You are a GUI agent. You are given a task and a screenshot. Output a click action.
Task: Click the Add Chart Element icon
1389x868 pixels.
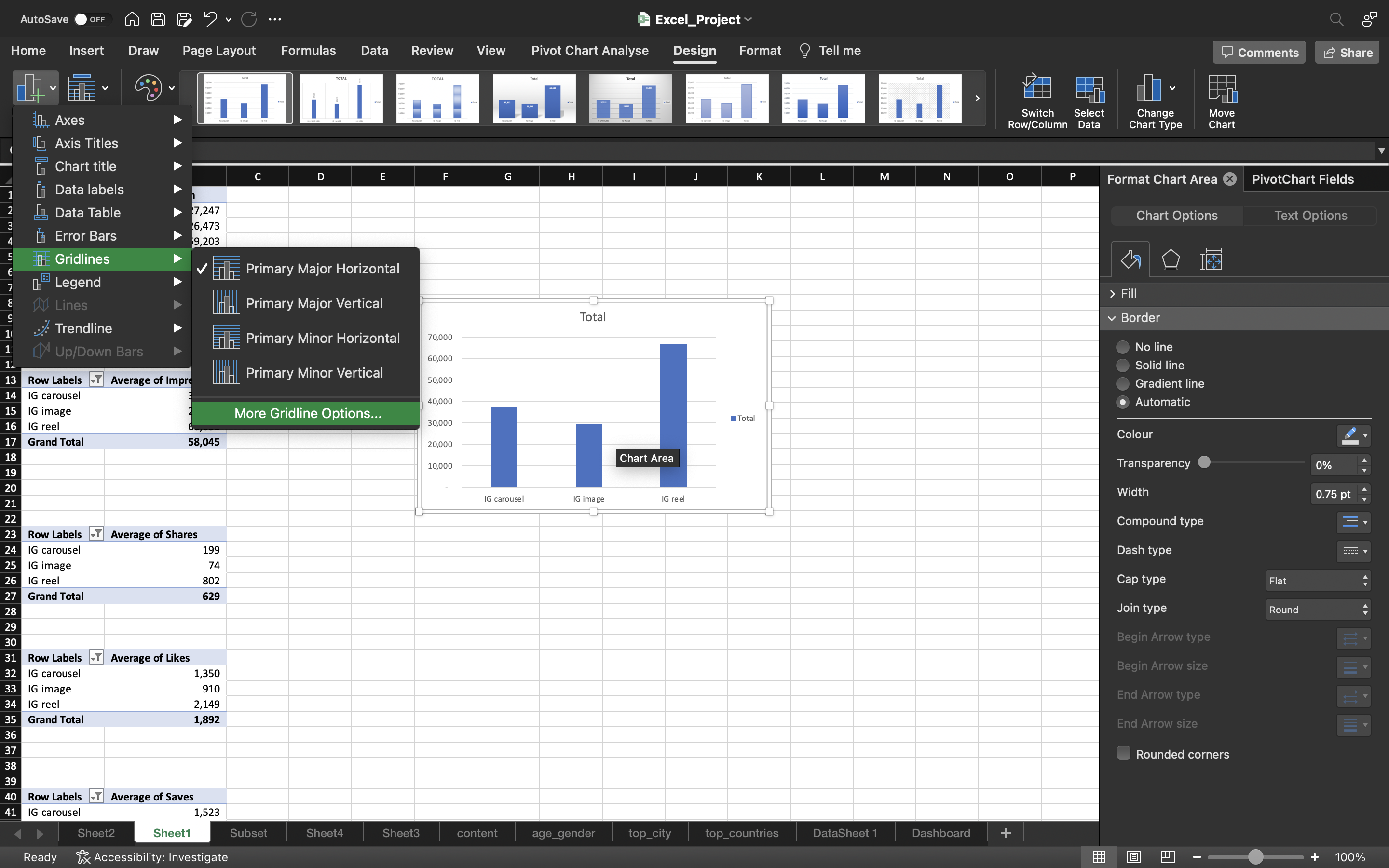tap(30, 88)
